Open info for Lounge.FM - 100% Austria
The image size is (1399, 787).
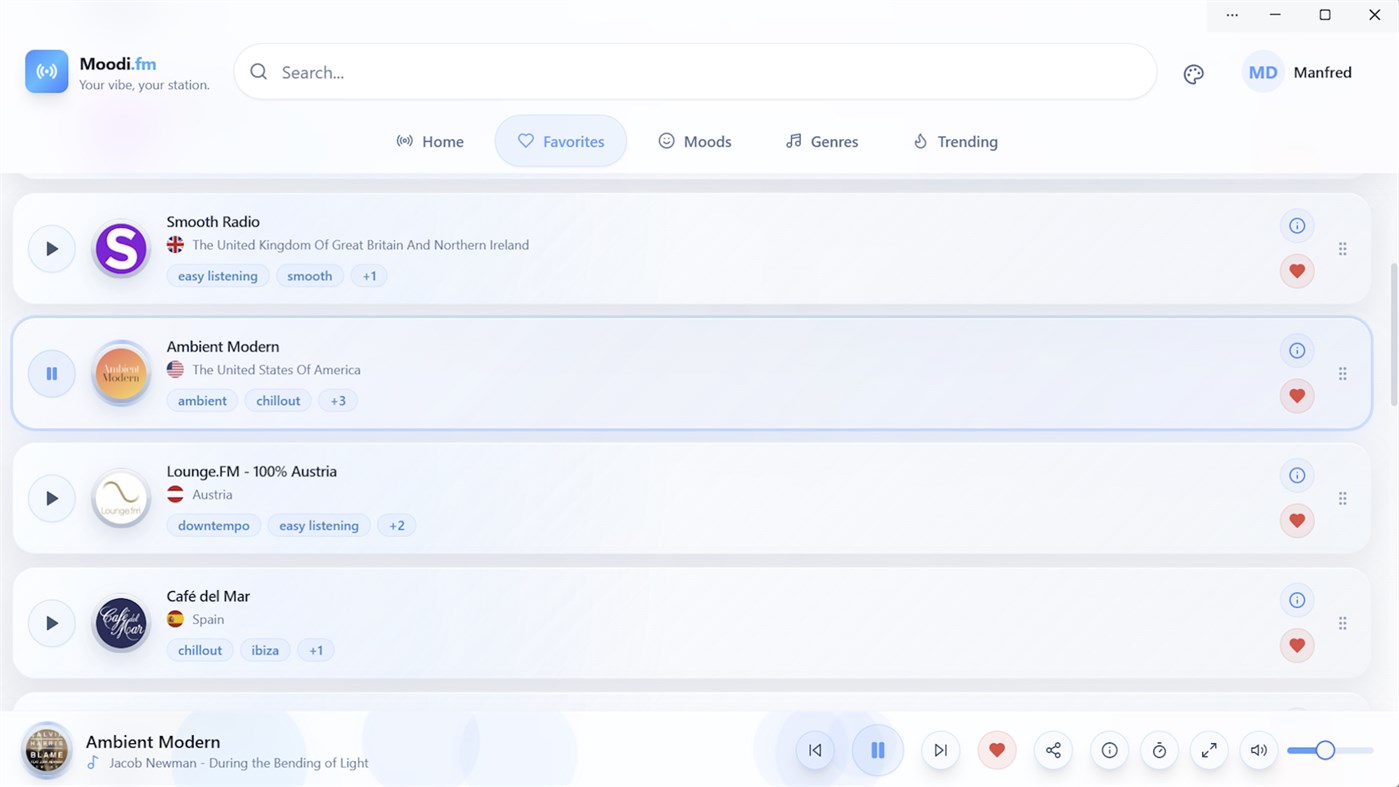click(x=1297, y=476)
